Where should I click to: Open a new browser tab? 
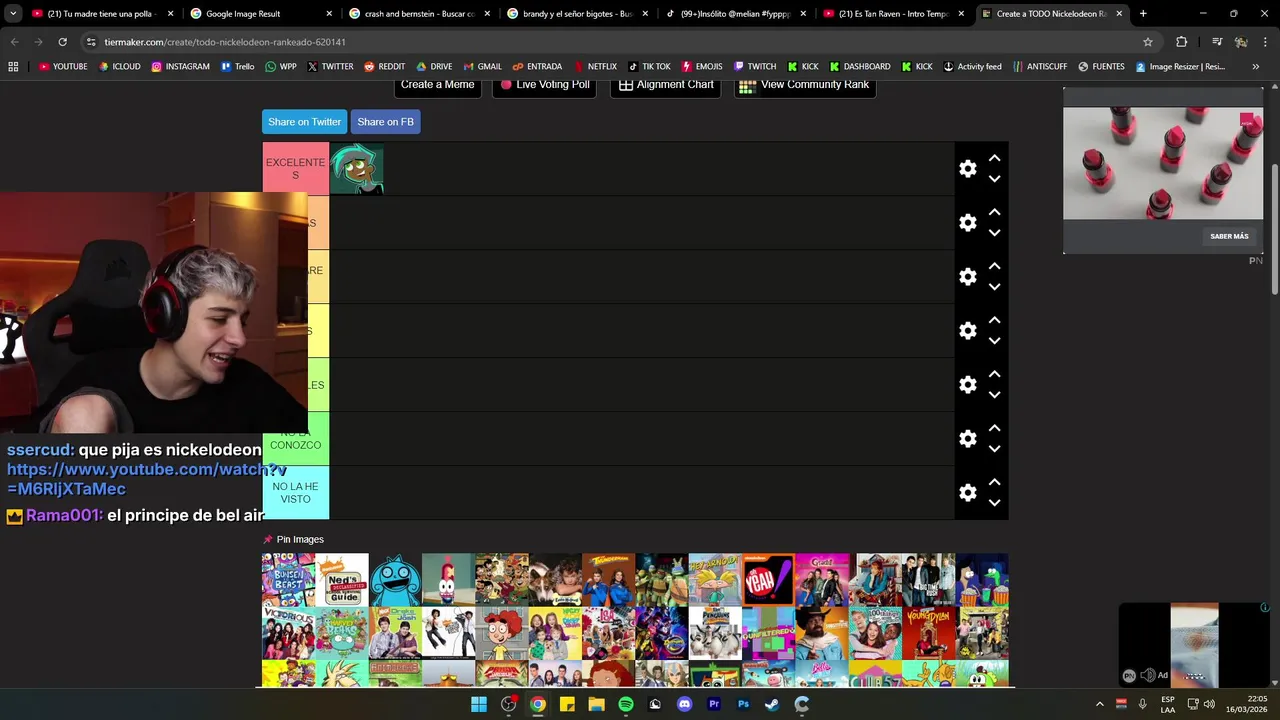tap(1143, 14)
